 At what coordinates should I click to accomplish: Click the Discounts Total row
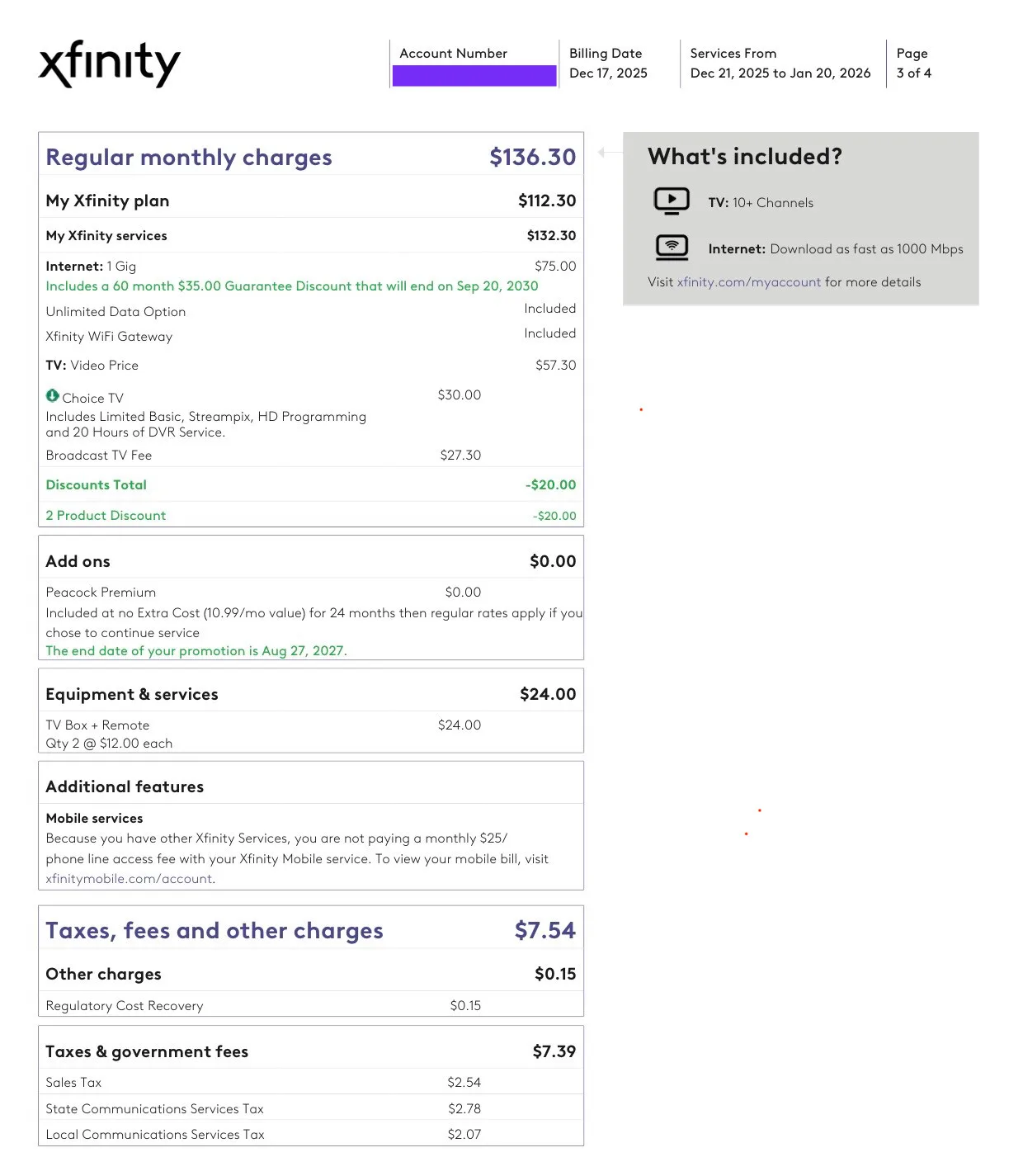click(x=96, y=484)
